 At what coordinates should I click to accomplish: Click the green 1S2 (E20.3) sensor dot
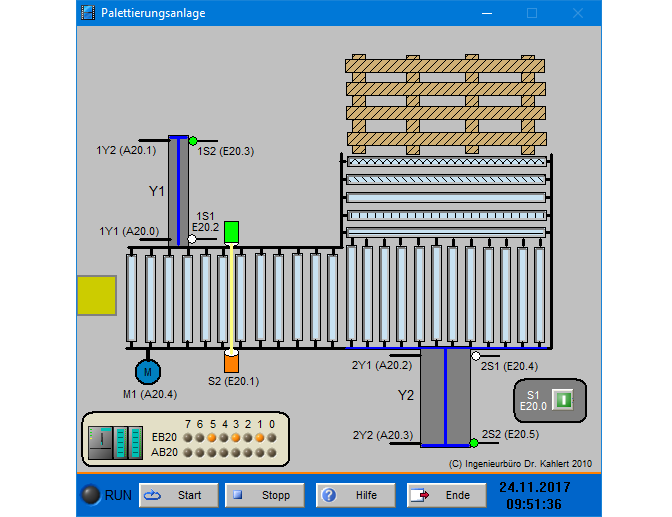[193, 141]
